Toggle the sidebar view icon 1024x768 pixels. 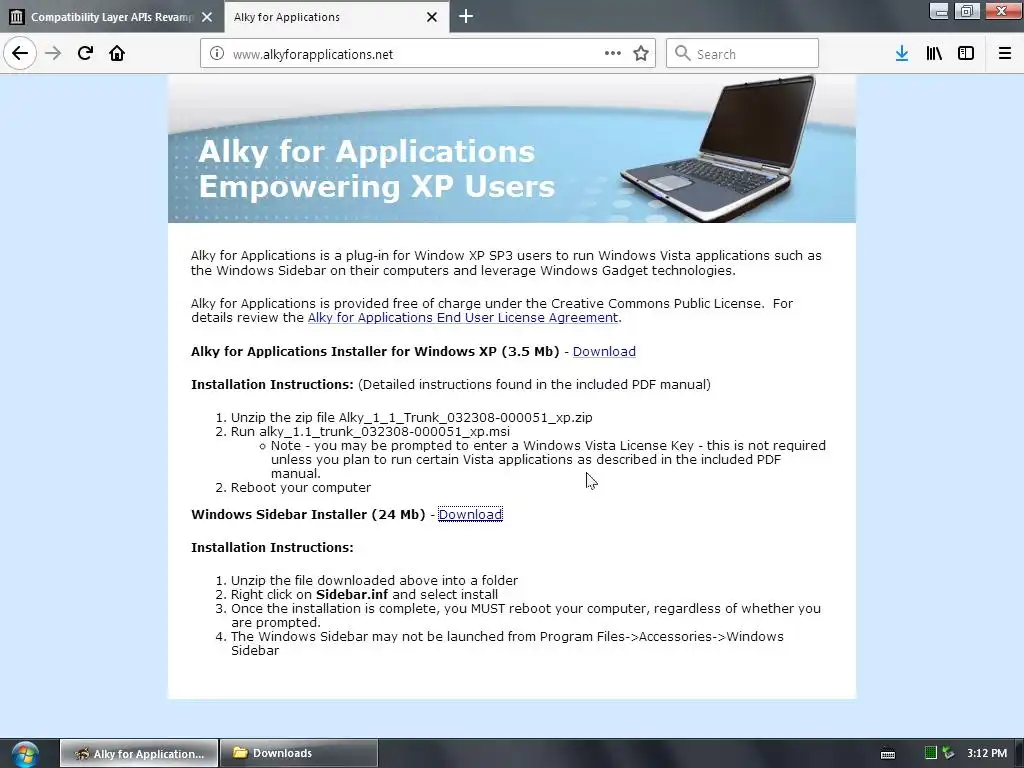pyautogui.click(x=966, y=54)
